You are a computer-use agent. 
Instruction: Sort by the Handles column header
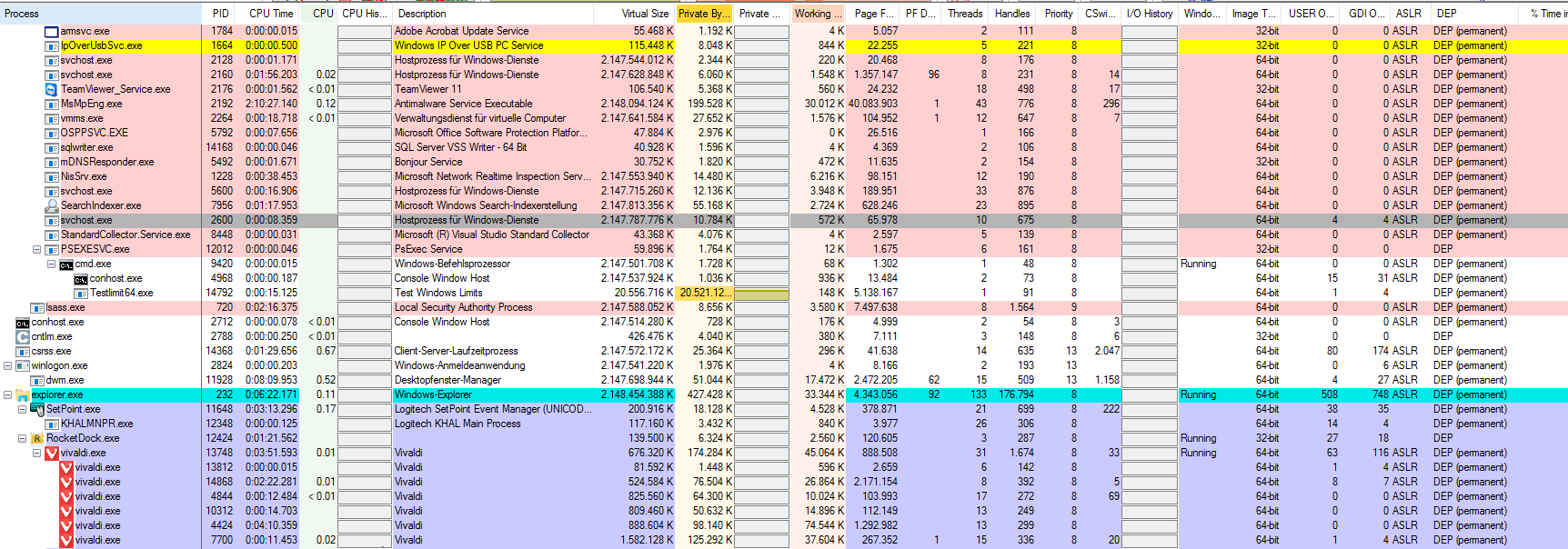tap(1012, 13)
